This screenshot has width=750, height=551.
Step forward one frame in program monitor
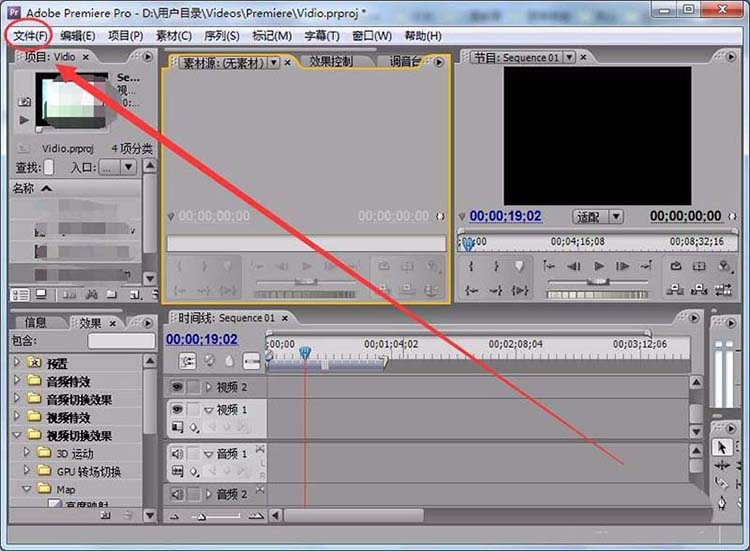pos(622,266)
